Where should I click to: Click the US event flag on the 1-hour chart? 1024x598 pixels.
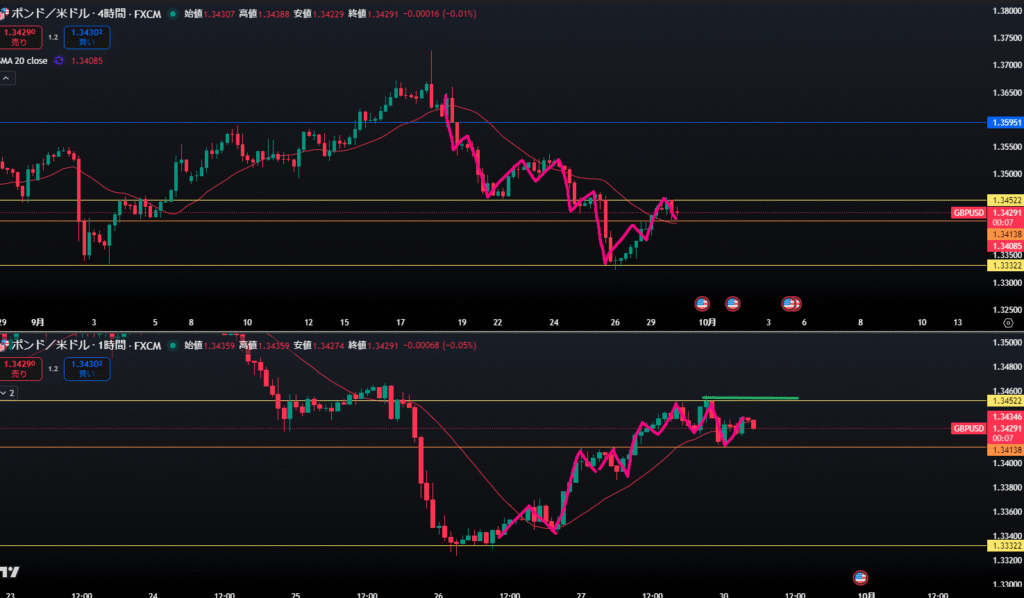pos(859,577)
